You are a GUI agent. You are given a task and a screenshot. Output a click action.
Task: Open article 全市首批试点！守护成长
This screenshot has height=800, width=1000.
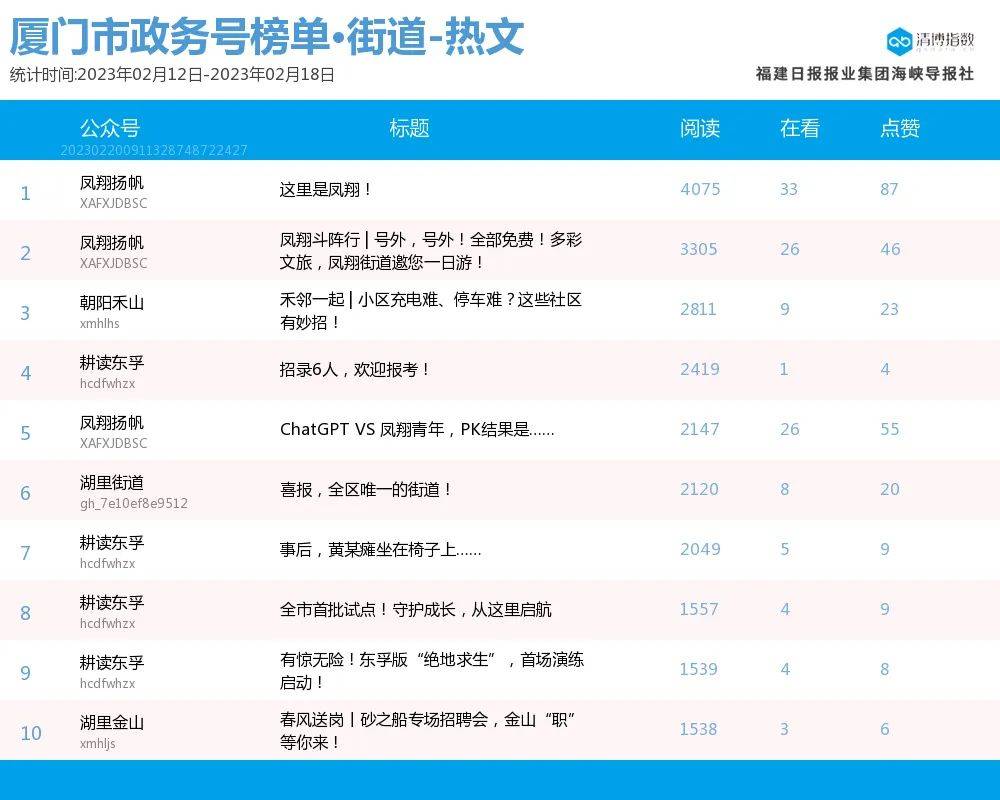coord(415,609)
